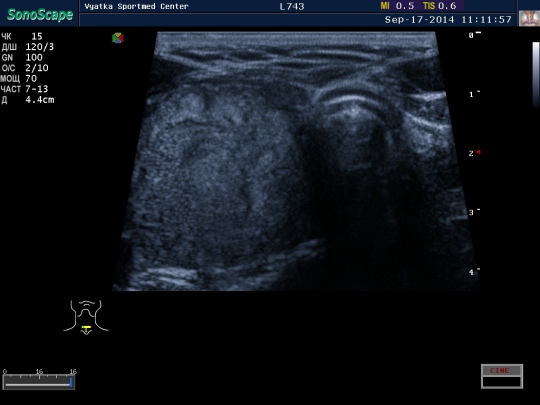Click the center of the ultrasound image

pyautogui.click(x=296, y=161)
